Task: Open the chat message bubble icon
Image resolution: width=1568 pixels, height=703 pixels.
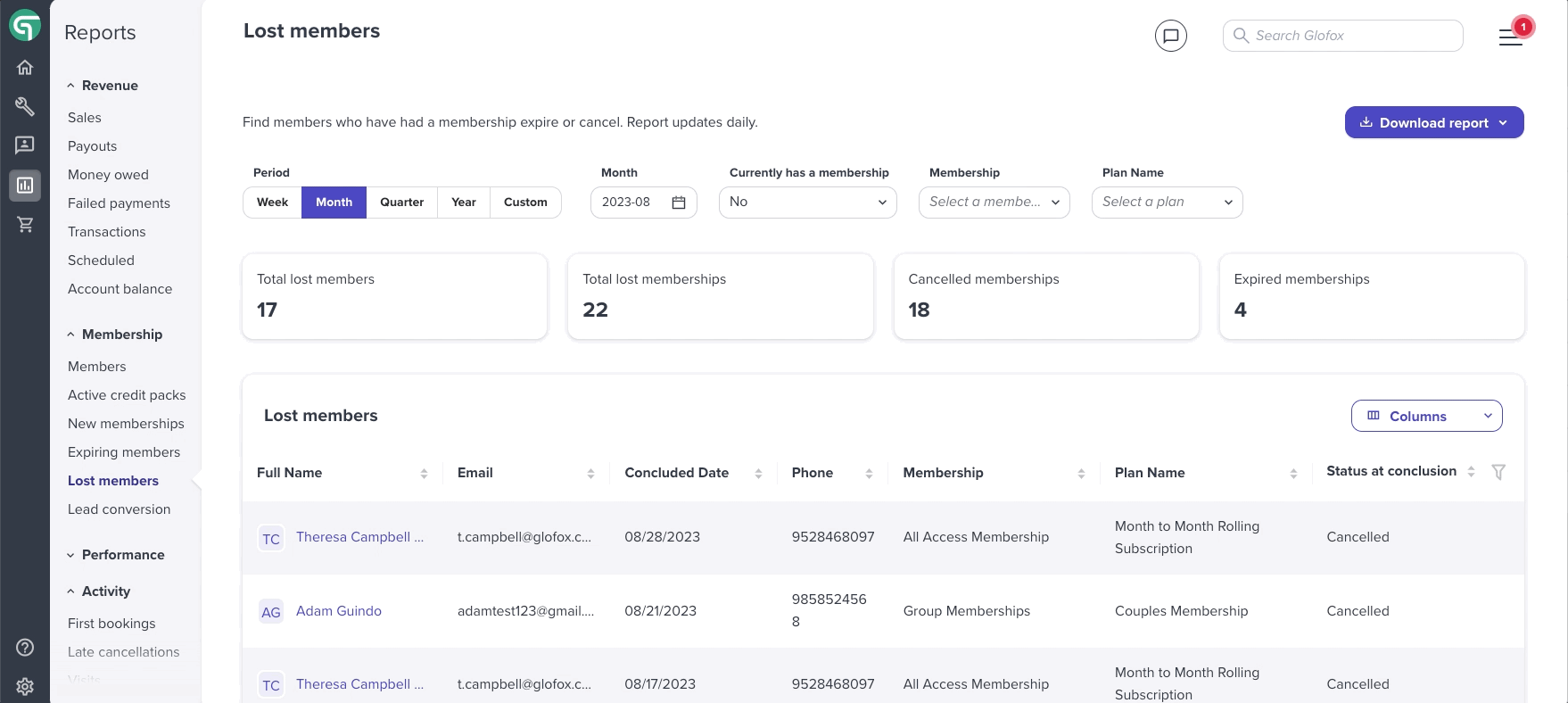Action: [1171, 36]
